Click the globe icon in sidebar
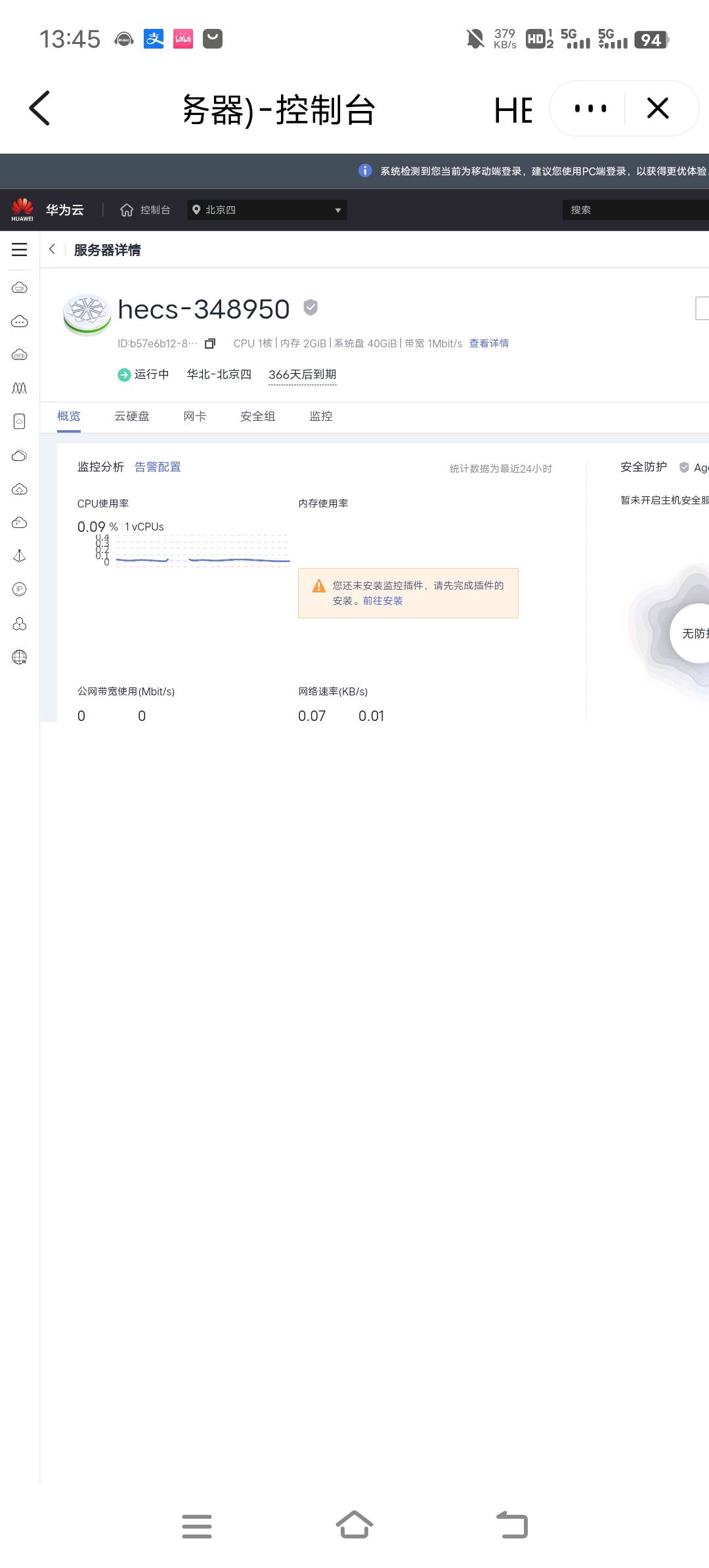 point(20,657)
